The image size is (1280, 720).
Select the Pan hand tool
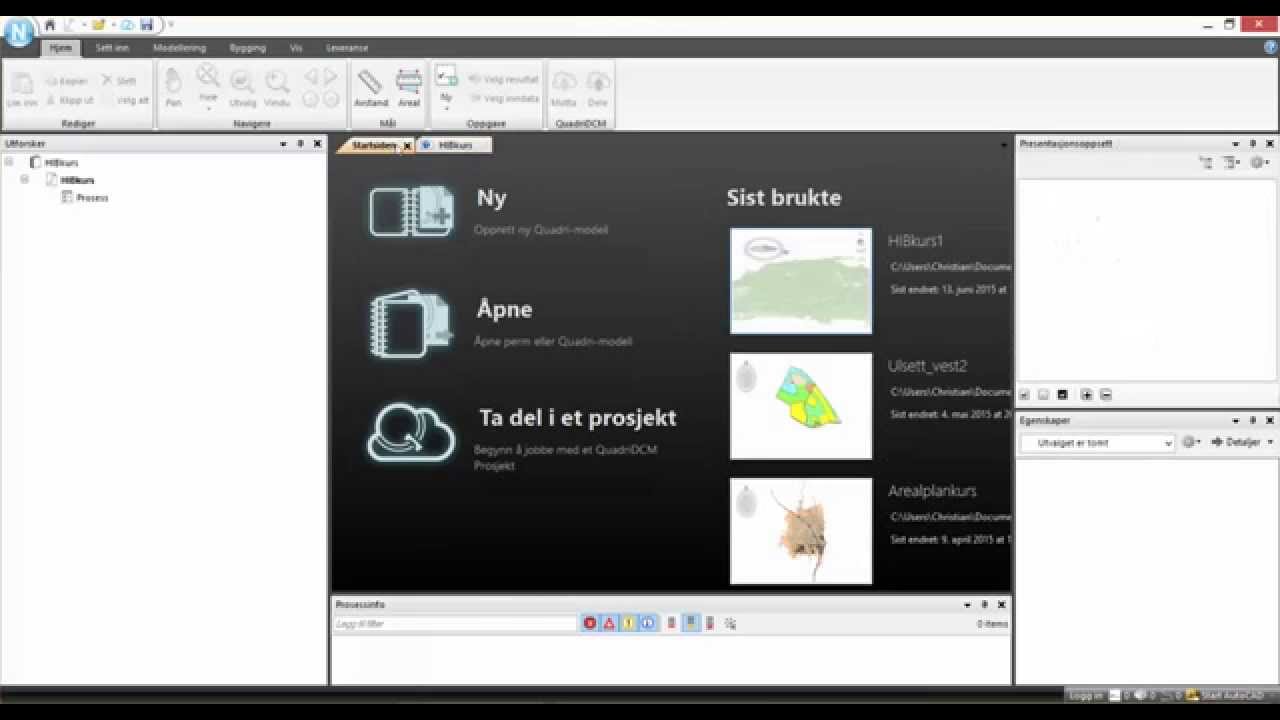click(x=173, y=88)
